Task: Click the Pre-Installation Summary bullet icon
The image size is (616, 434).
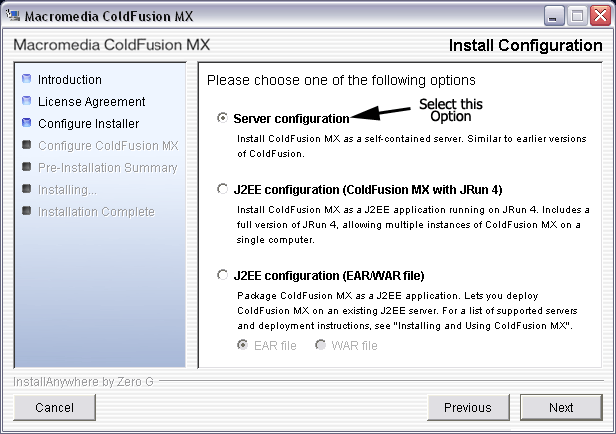Action: click(x=27, y=167)
